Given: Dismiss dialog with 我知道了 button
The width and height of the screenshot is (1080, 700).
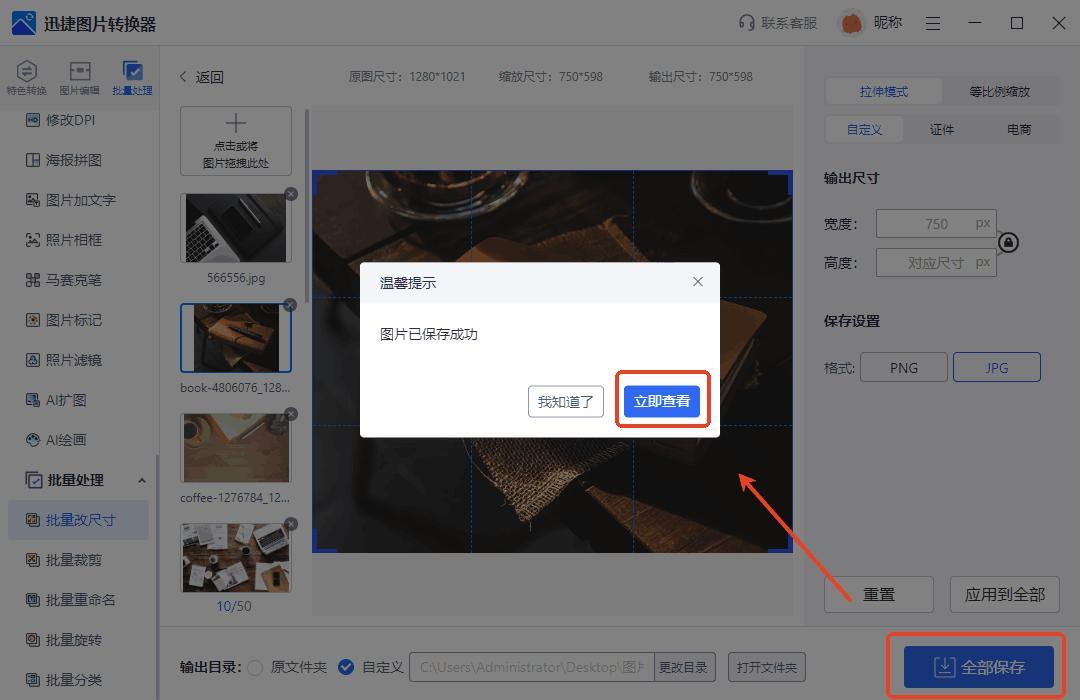Looking at the screenshot, I should [565, 401].
